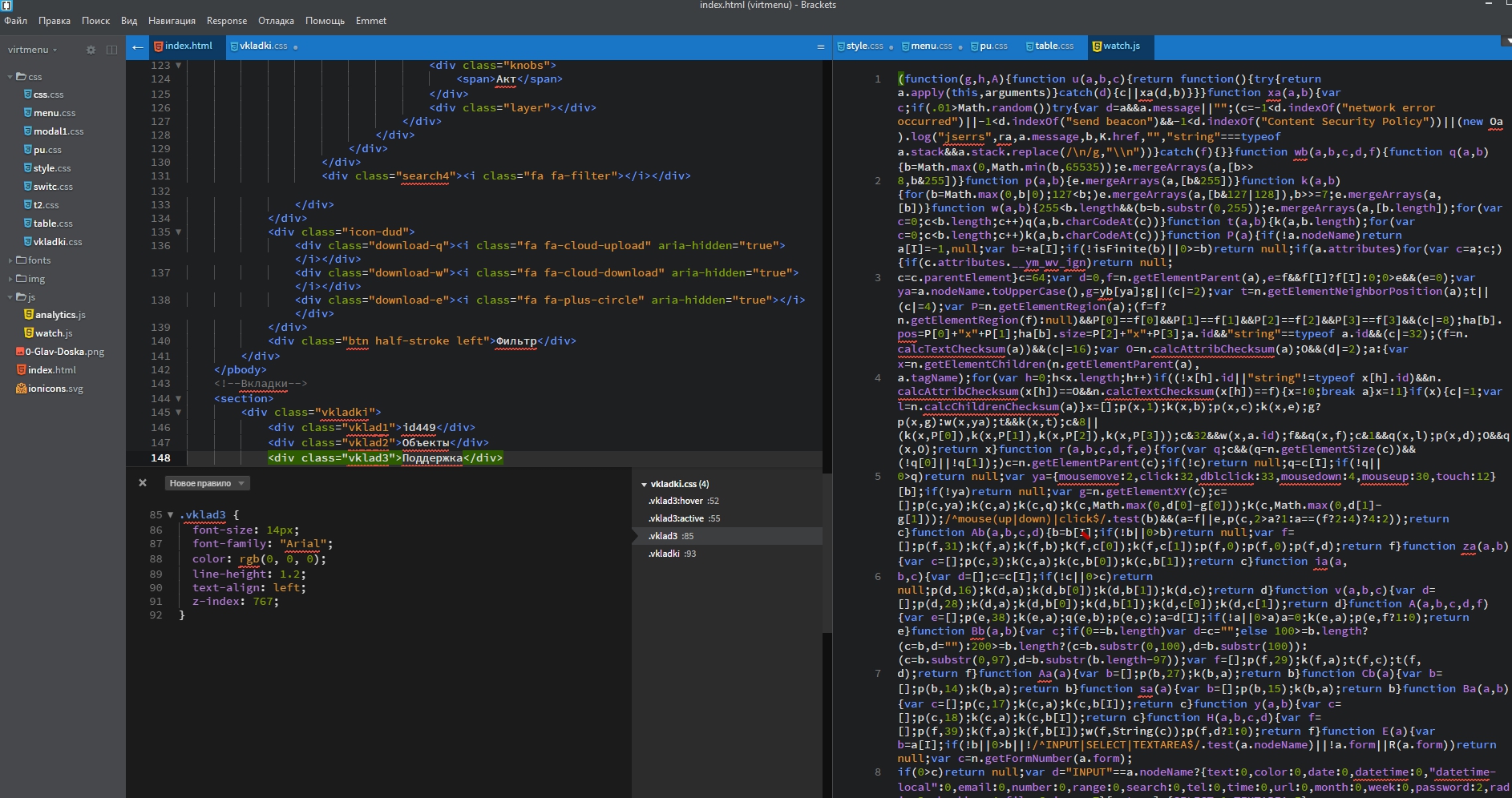The image size is (1512, 798).
Task: Collapse the css folder in file tree
Action: (10, 77)
